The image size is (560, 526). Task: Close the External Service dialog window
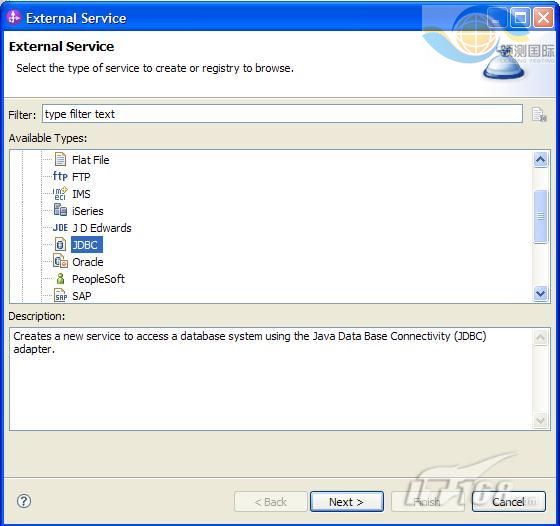543,17
